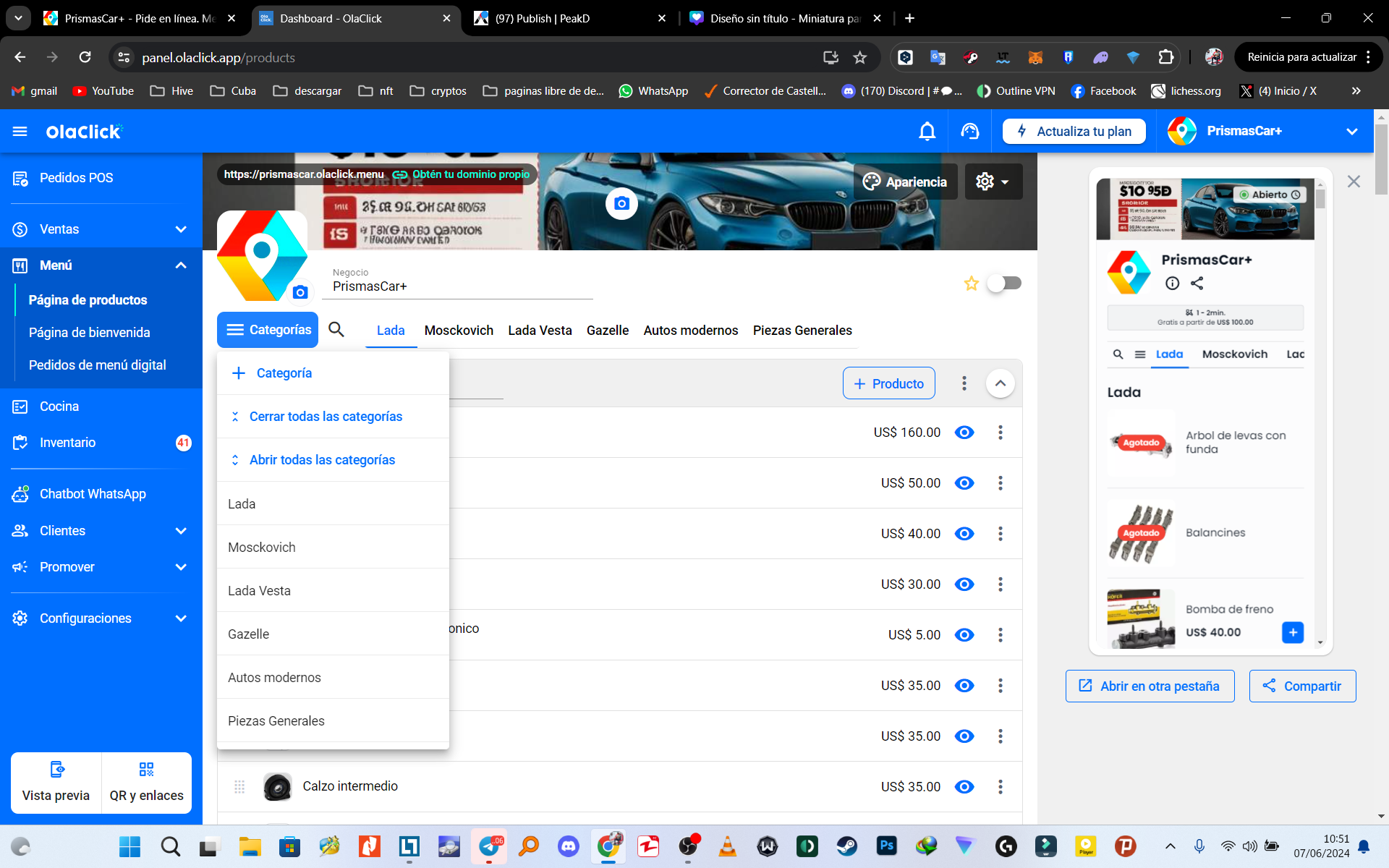Click the Actualiza tu plan button

tap(1074, 131)
